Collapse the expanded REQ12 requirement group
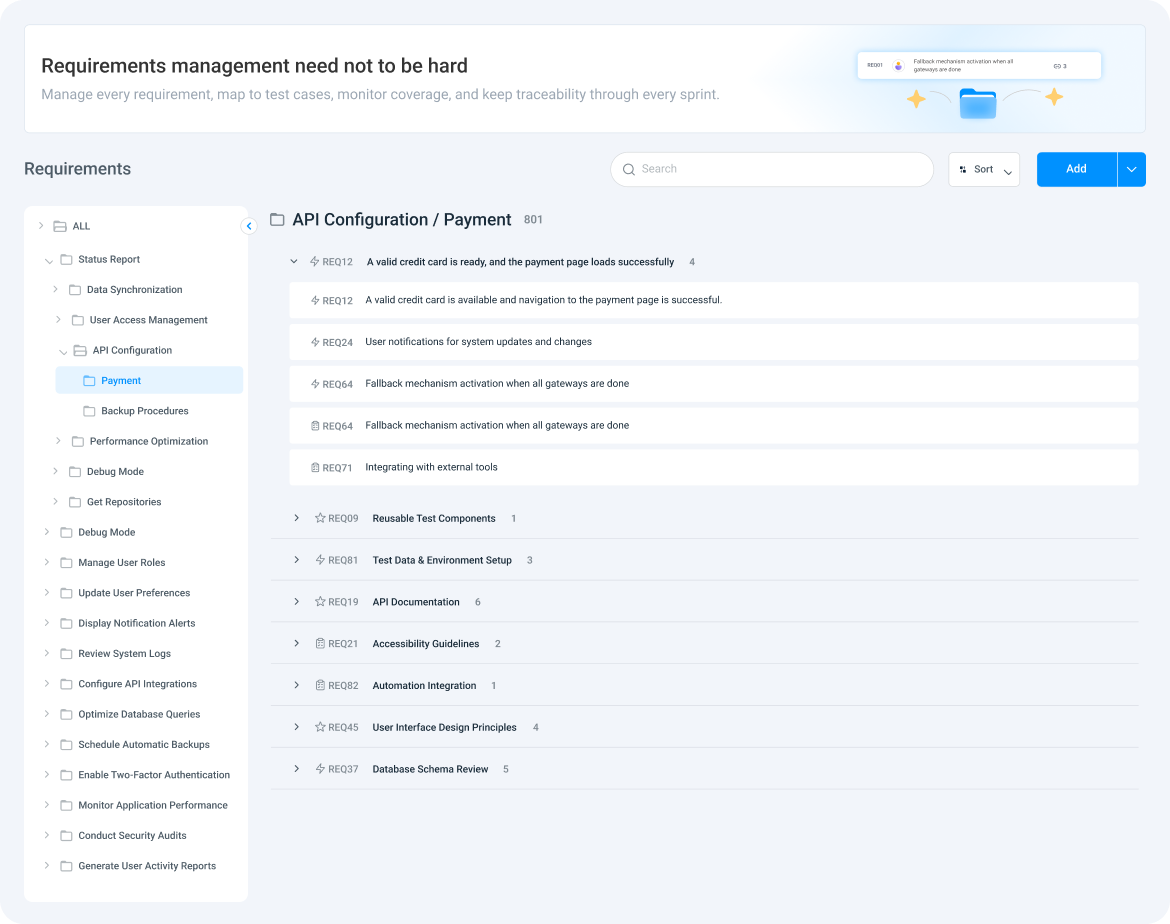 coord(294,262)
